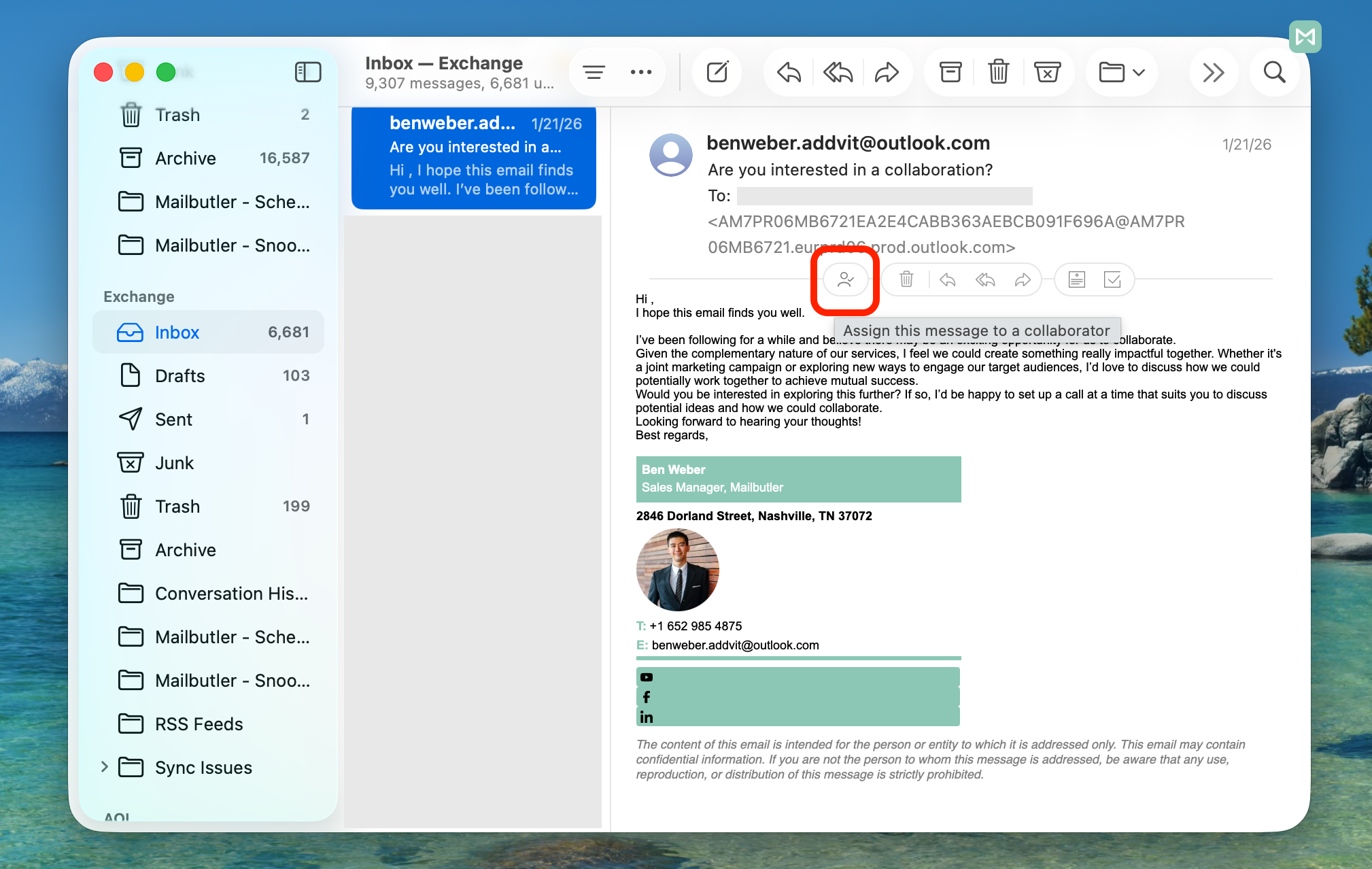The image size is (1372, 869).
Task: Click Reply in the main toolbar
Action: coord(789,72)
